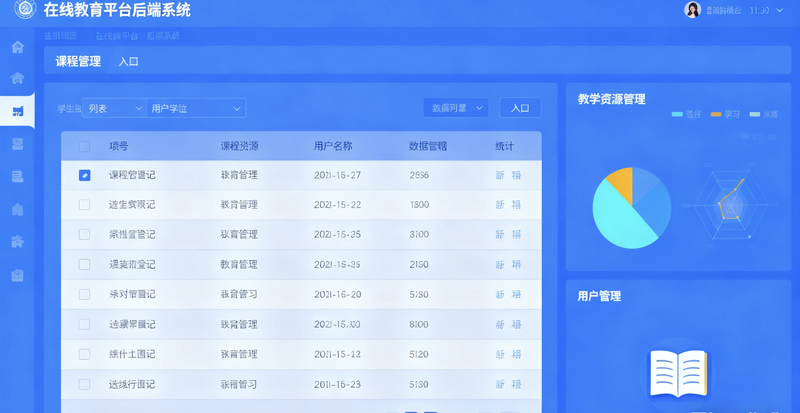The image size is (800, 413).
Task: Click the 入口 button above the table
Action: [519, 108]
